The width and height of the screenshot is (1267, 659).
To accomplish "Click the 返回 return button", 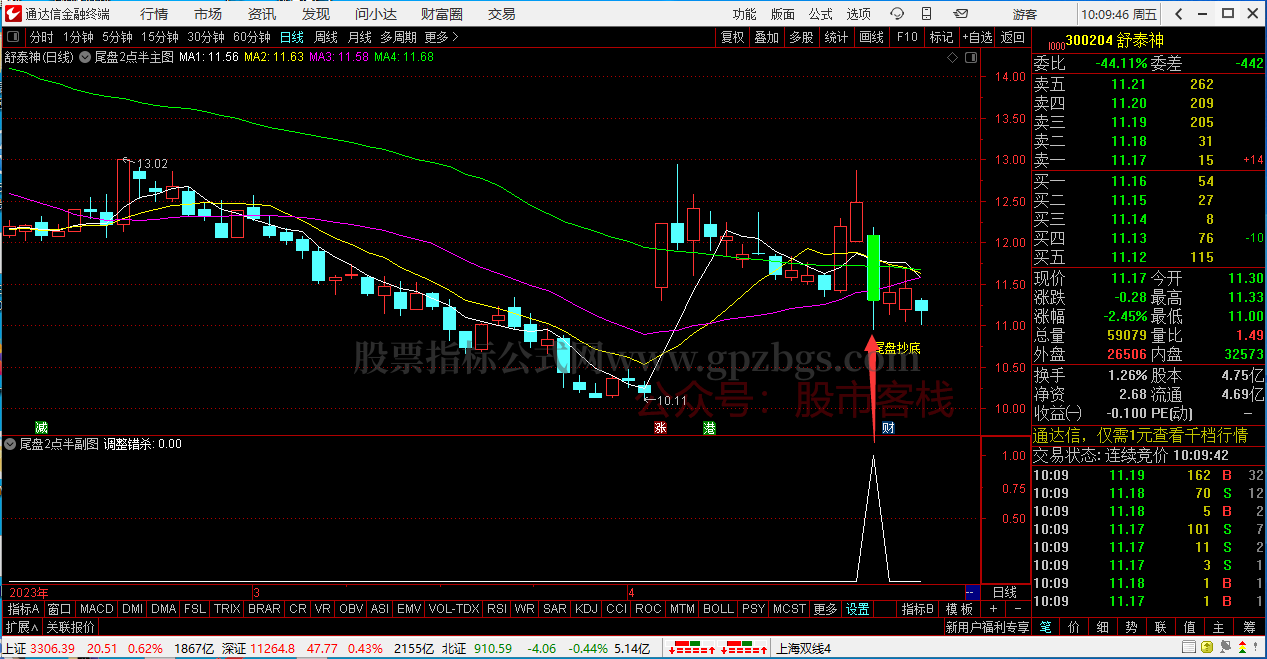I will tap(1013, 37).
